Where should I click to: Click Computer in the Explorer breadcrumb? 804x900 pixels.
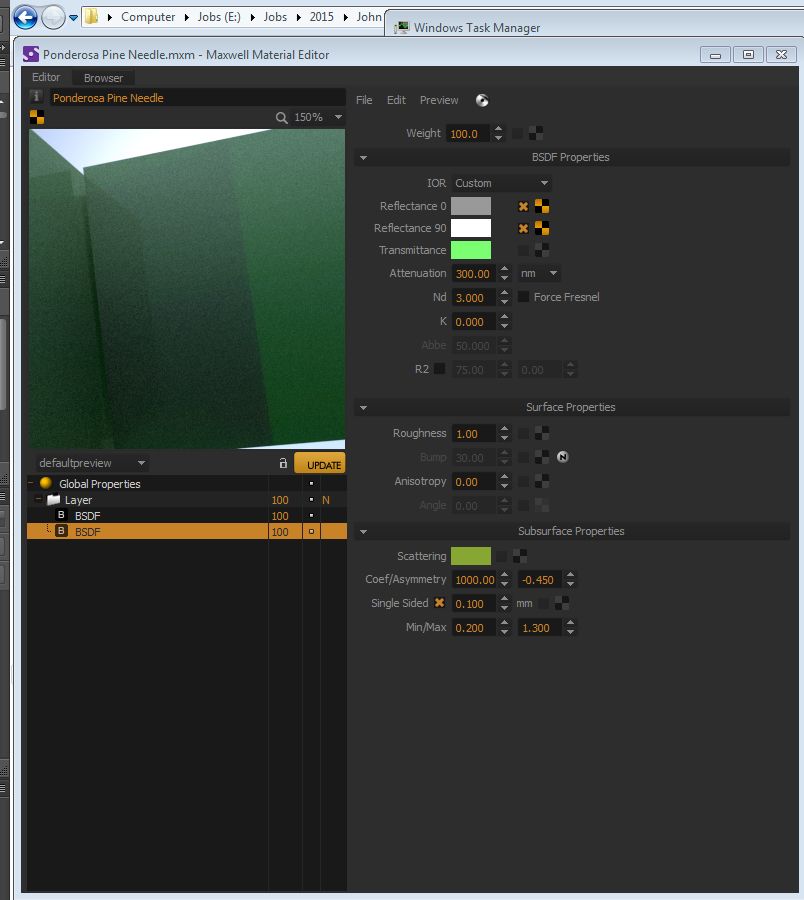click(x=148, y=17)
